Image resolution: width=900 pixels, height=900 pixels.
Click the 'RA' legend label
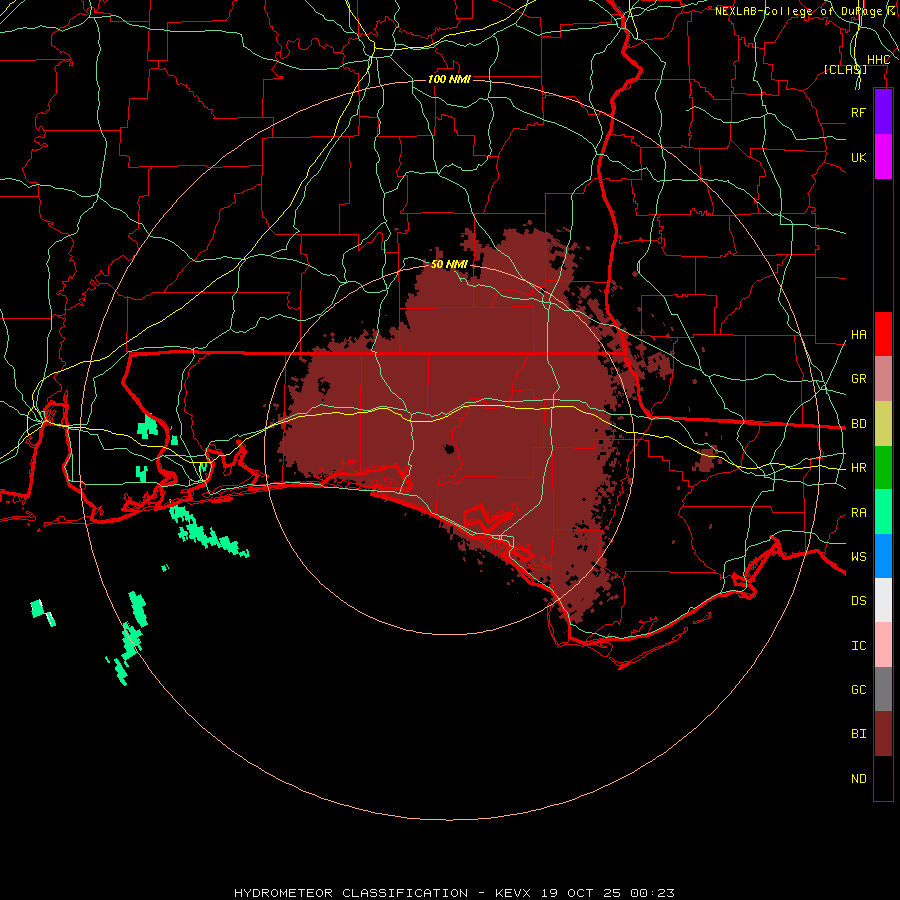(x=858, y=513)
